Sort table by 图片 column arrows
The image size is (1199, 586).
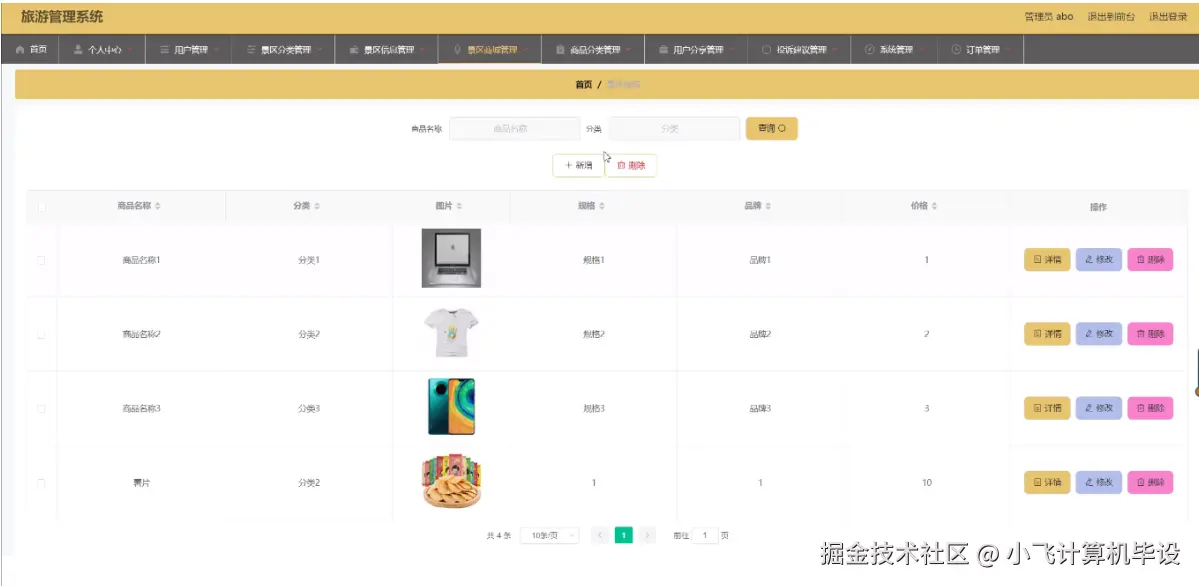tap(459, 207)
